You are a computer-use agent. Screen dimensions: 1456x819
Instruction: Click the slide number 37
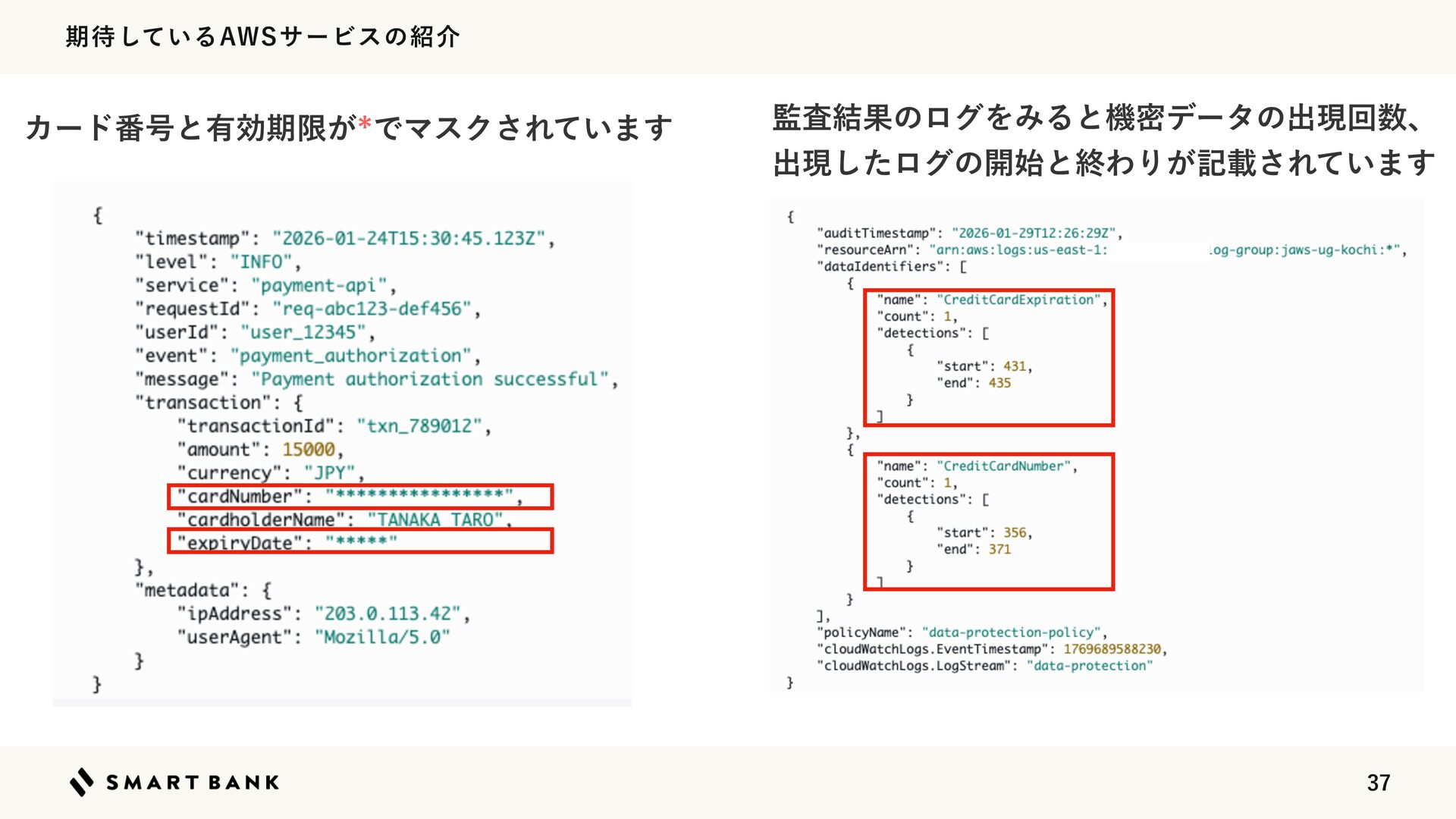[1378, 783]
